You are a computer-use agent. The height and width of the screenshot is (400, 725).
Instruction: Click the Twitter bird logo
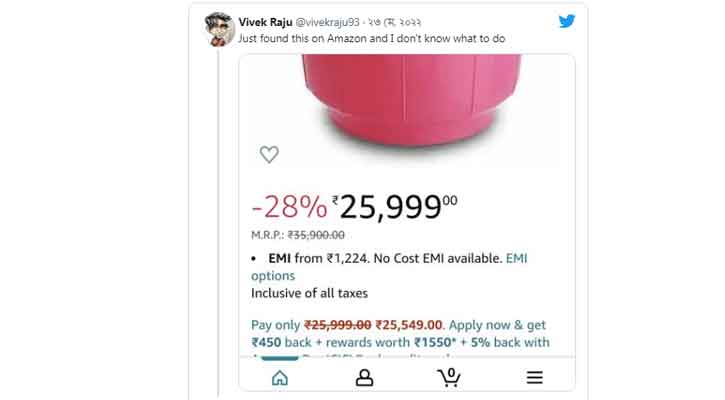567,21
